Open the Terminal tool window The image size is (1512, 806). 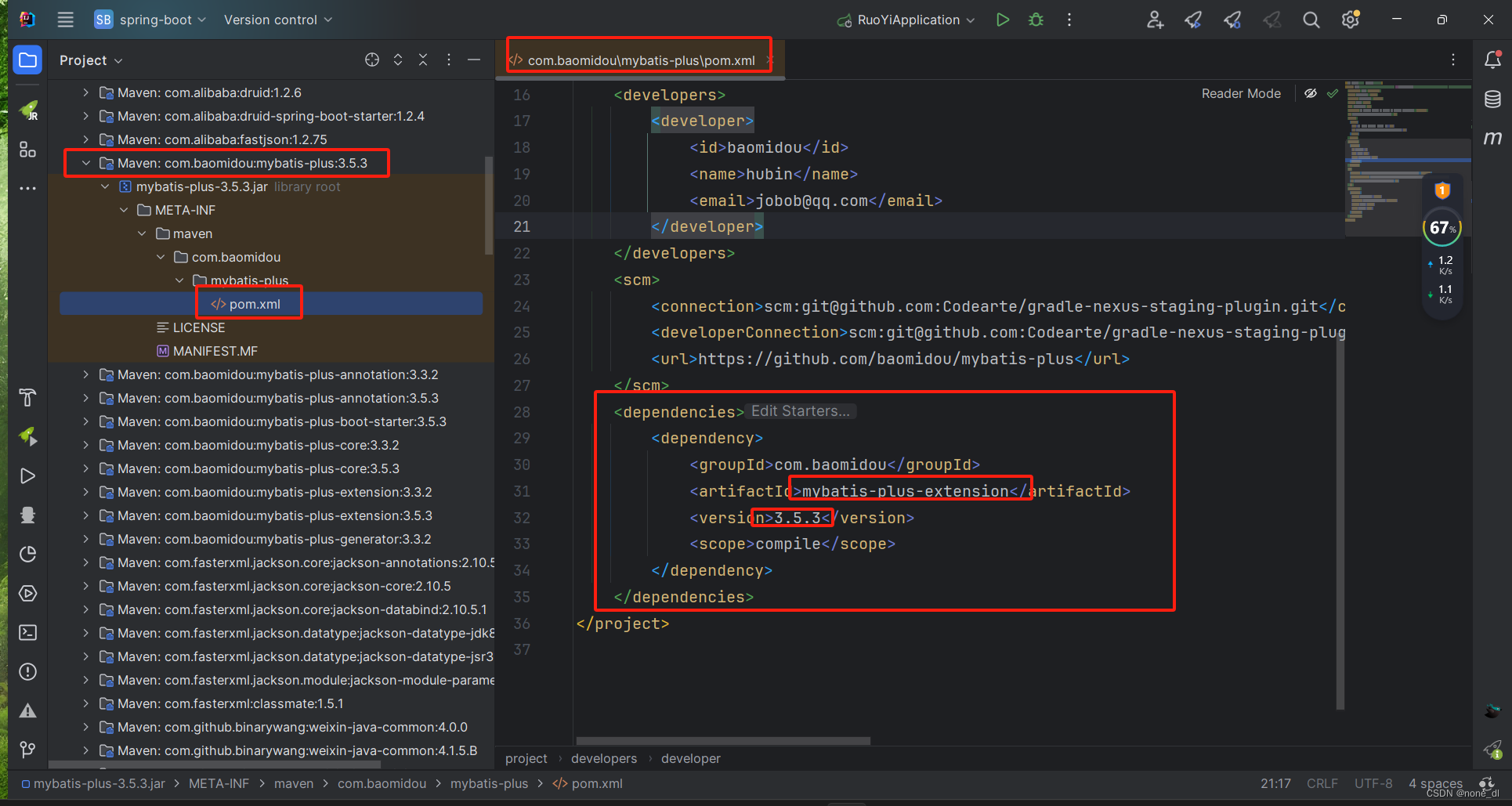click(x=28, y=632)
